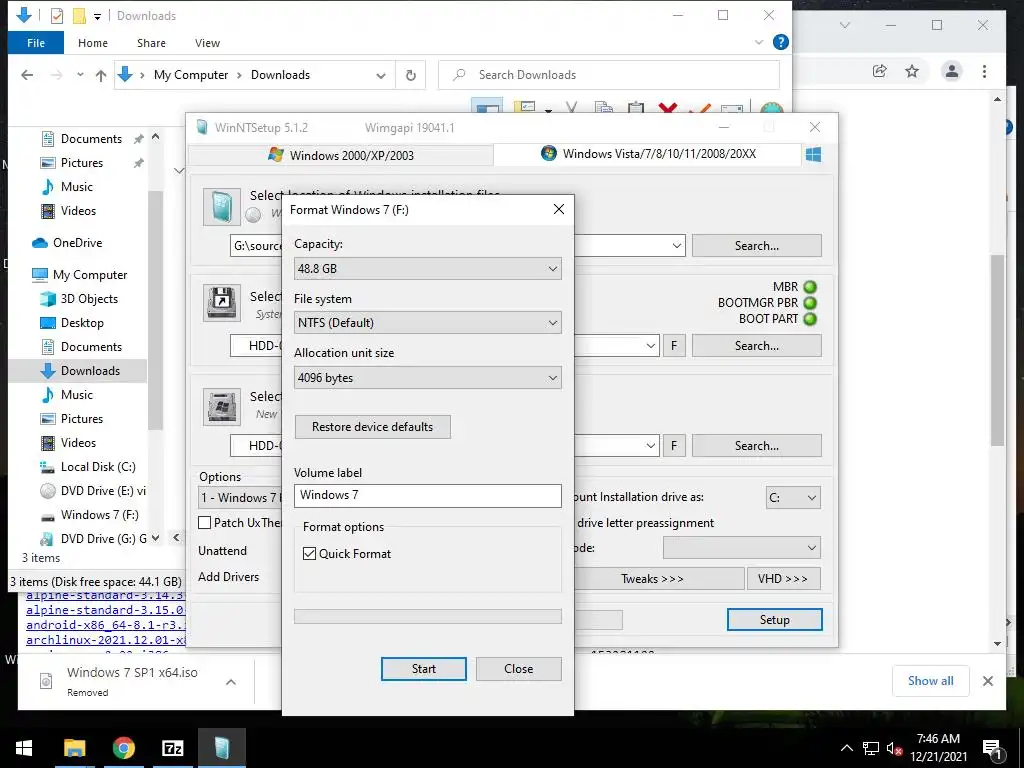Open the View ribbon tab
Viewport: 1024px width, 768px height.
[x=207, y=43]
